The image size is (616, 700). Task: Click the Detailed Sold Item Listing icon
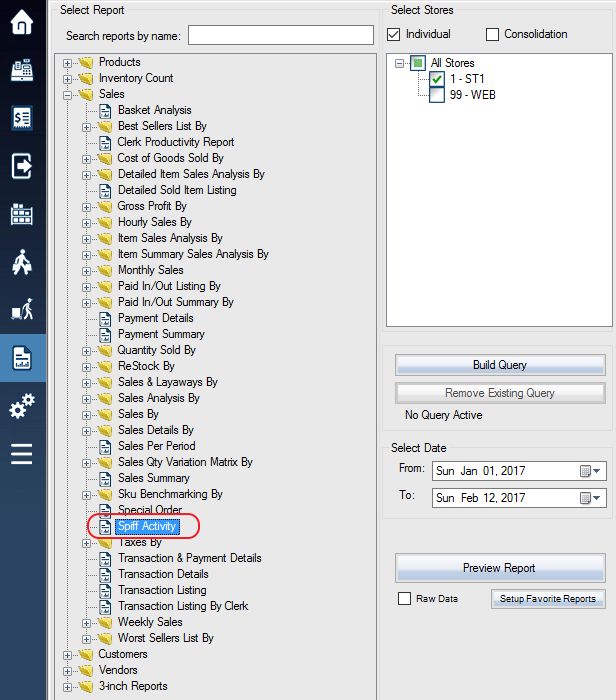(x=105, y=191)
